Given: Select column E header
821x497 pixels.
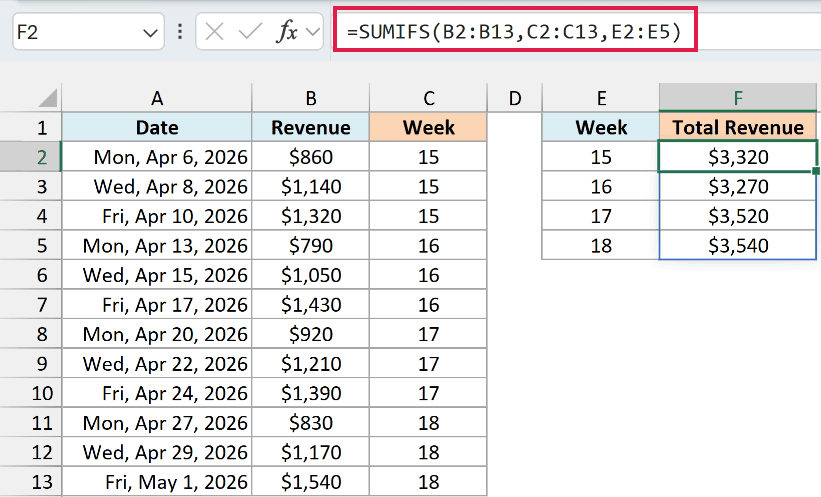Looking at the screenshot, I should click(601, 98).
